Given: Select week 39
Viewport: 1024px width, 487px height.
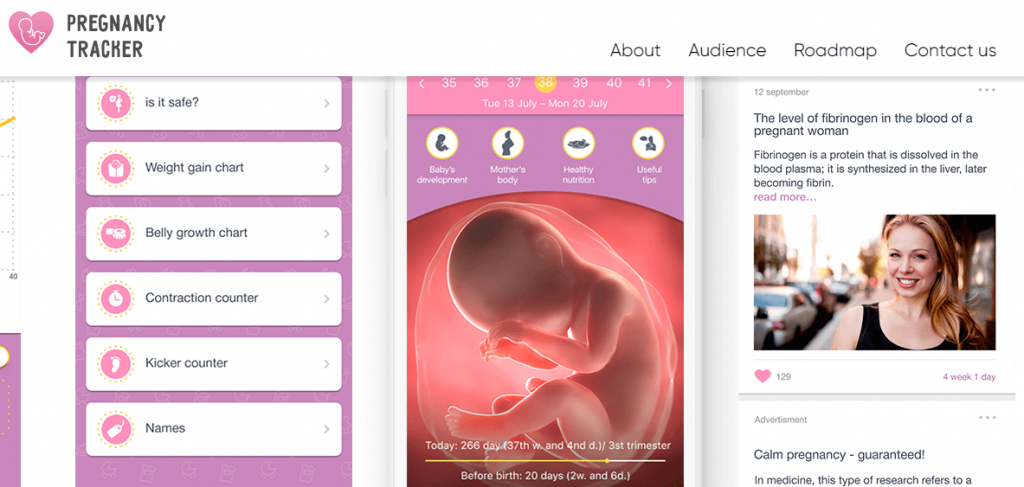Looking at the screenshot, I should (580, 84).
